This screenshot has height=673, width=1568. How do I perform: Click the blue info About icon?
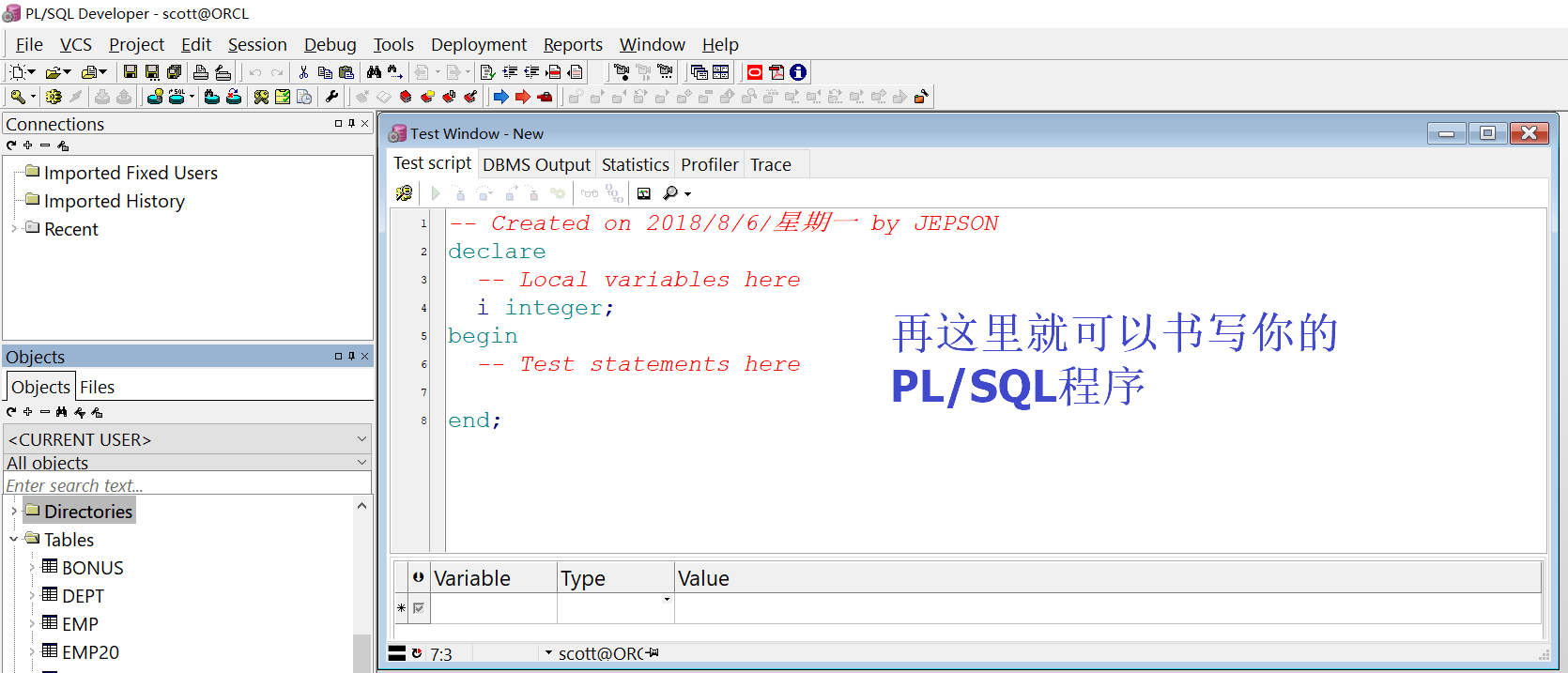pos(798,72)
